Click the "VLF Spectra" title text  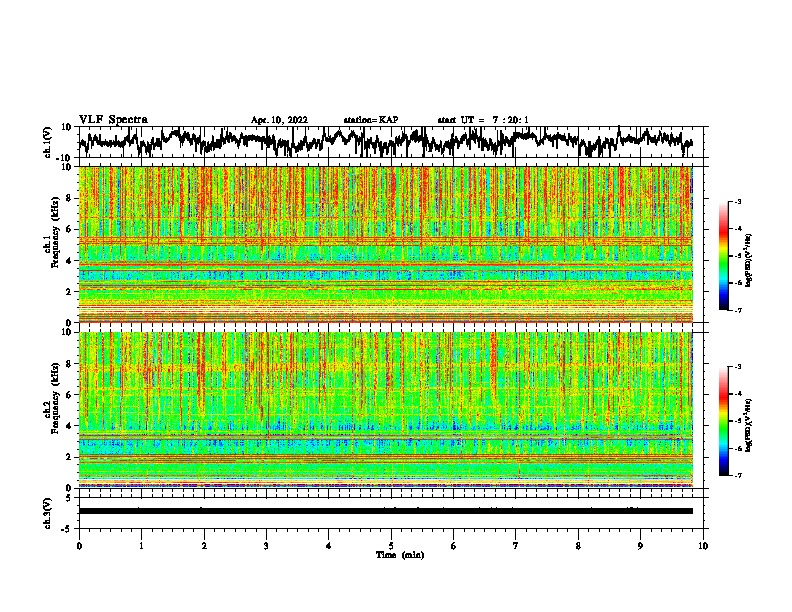pos(113,120)
